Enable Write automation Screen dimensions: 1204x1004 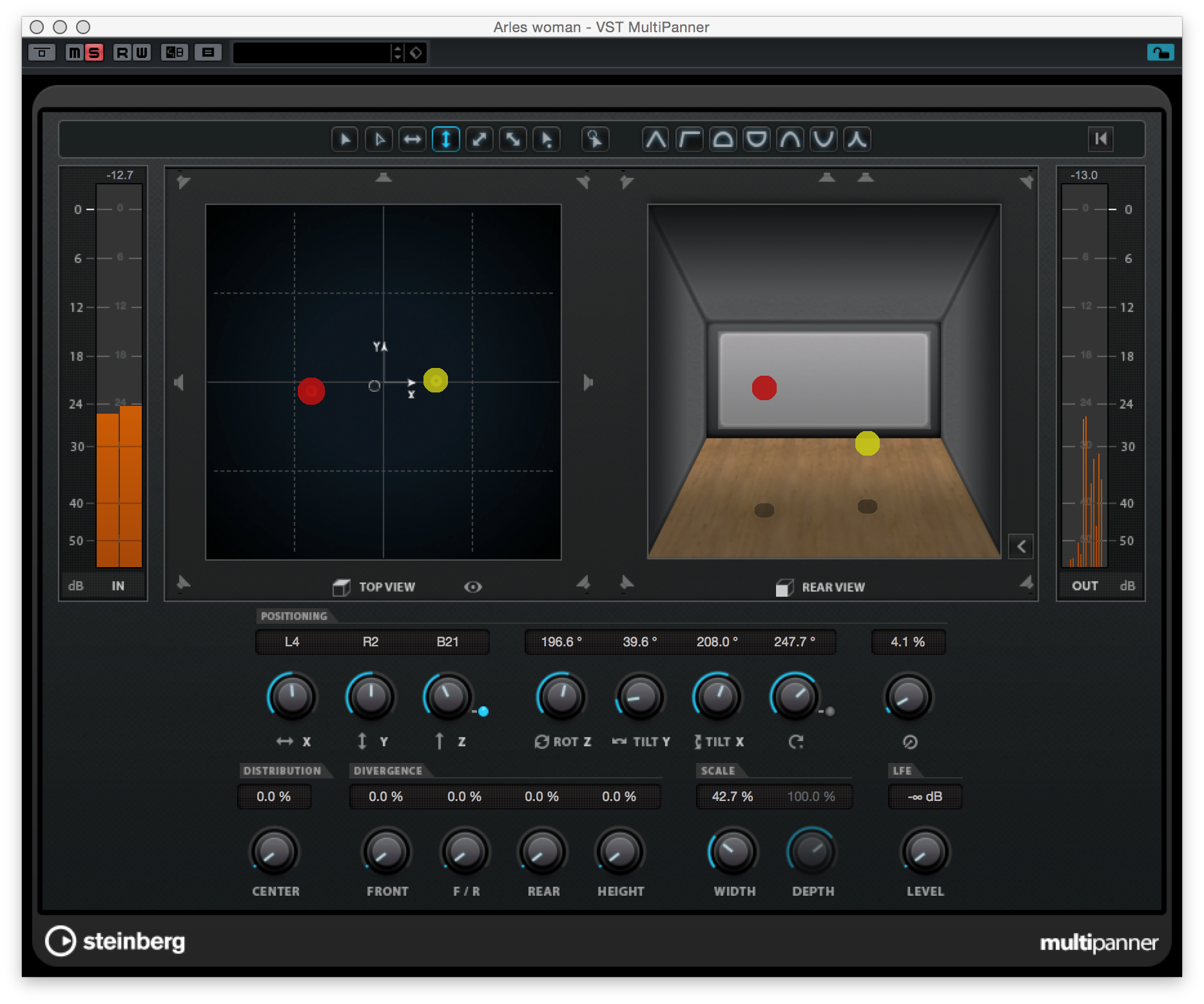click(x=141, y=52)
